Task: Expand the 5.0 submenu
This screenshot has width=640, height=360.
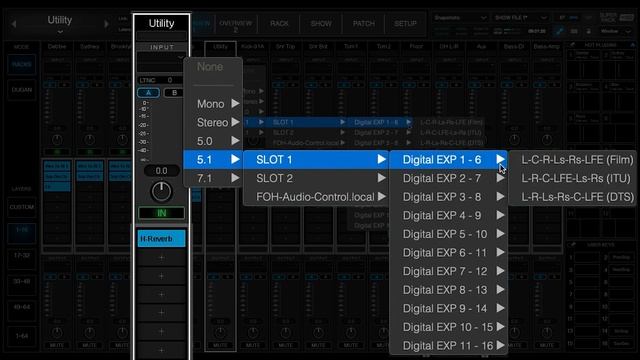Action: (x=213, y=141)
